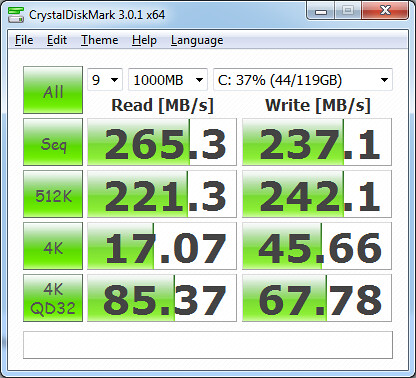Start the 4K random test
Image resolution: width=416 pixels, height=378 pixels.
coord(53,246)
